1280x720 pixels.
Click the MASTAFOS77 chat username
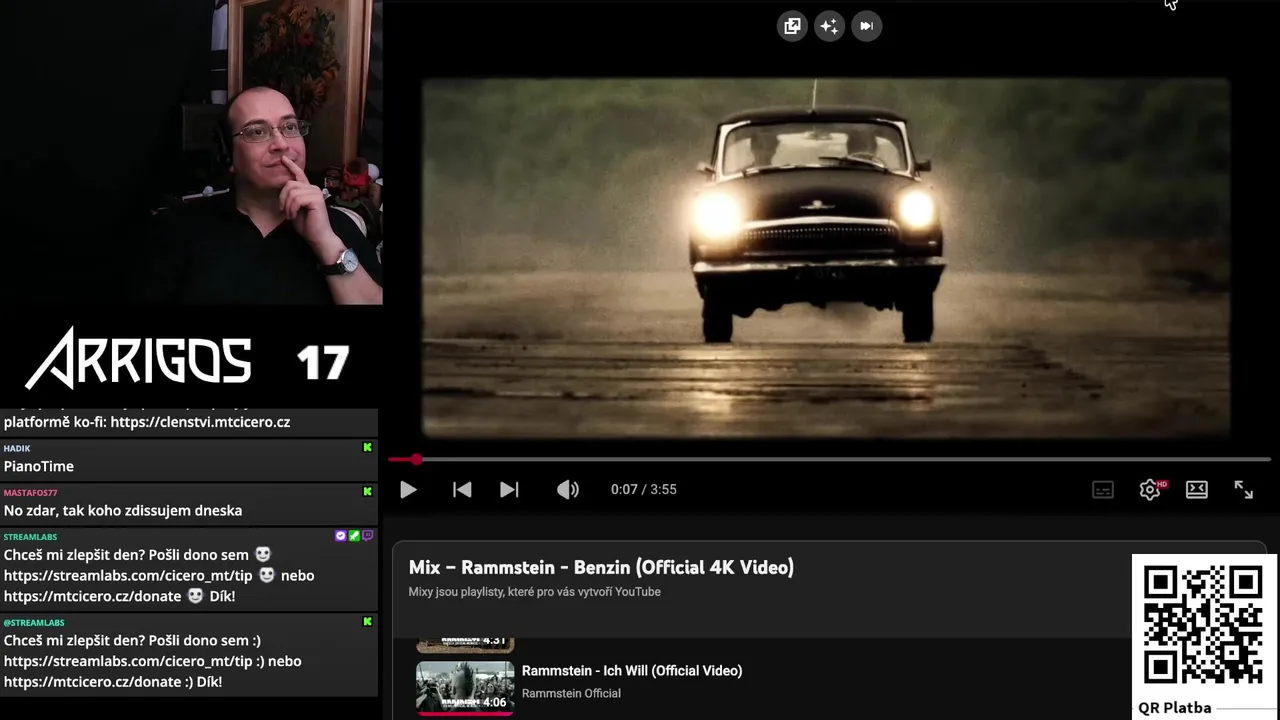30,493
